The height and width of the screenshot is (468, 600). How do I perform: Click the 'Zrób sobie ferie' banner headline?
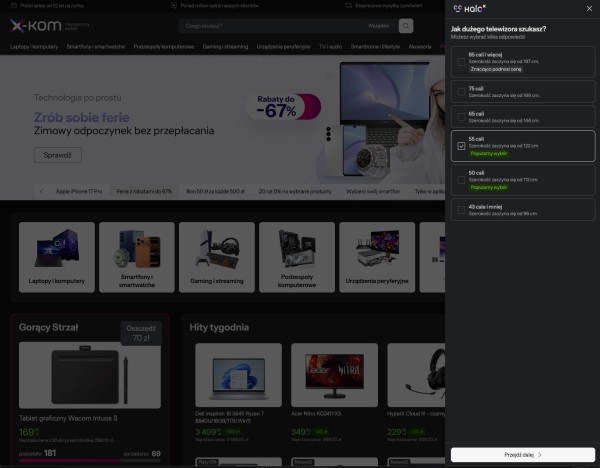82,117
